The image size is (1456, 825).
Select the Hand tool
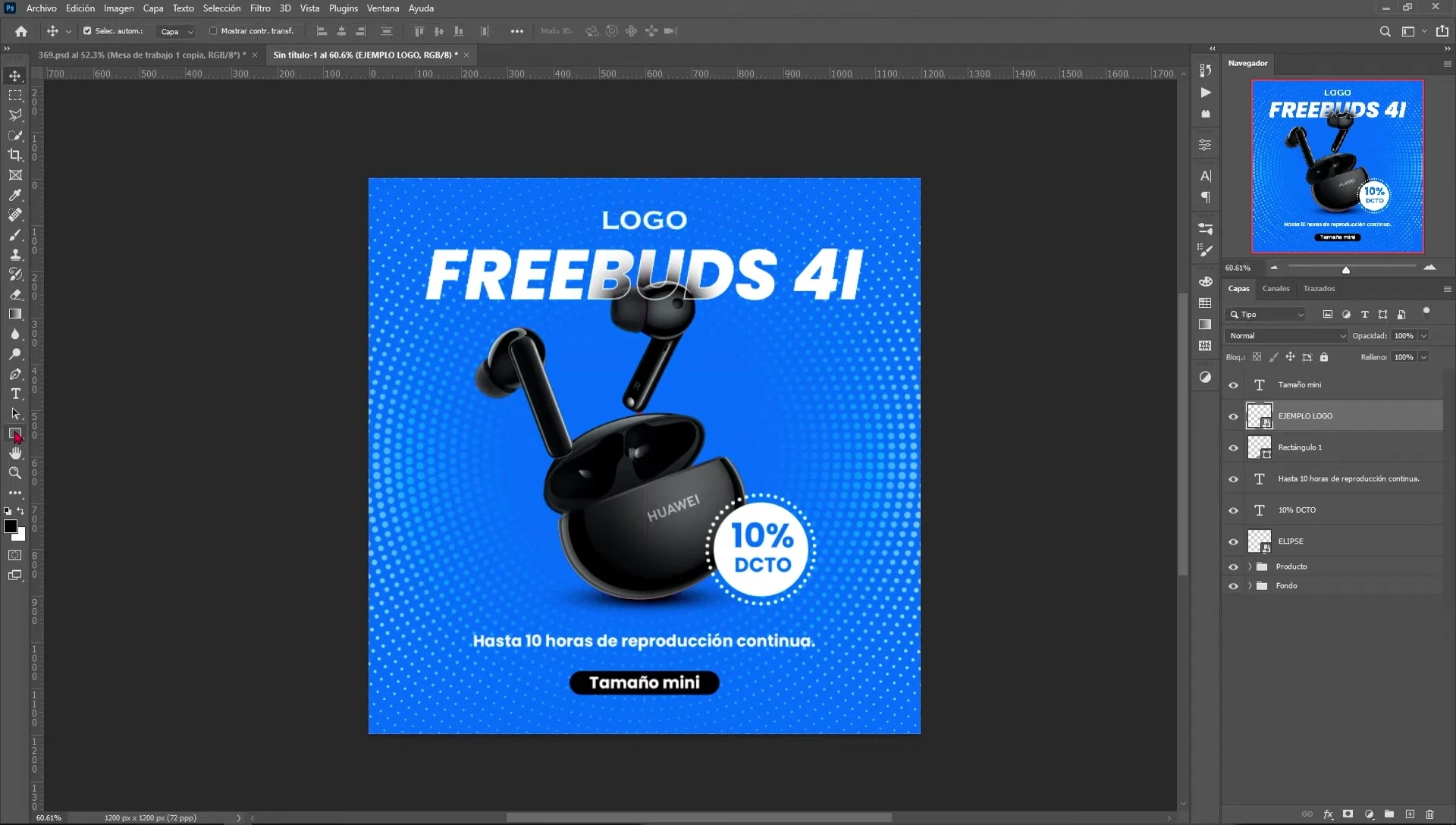tap(15, 453)
